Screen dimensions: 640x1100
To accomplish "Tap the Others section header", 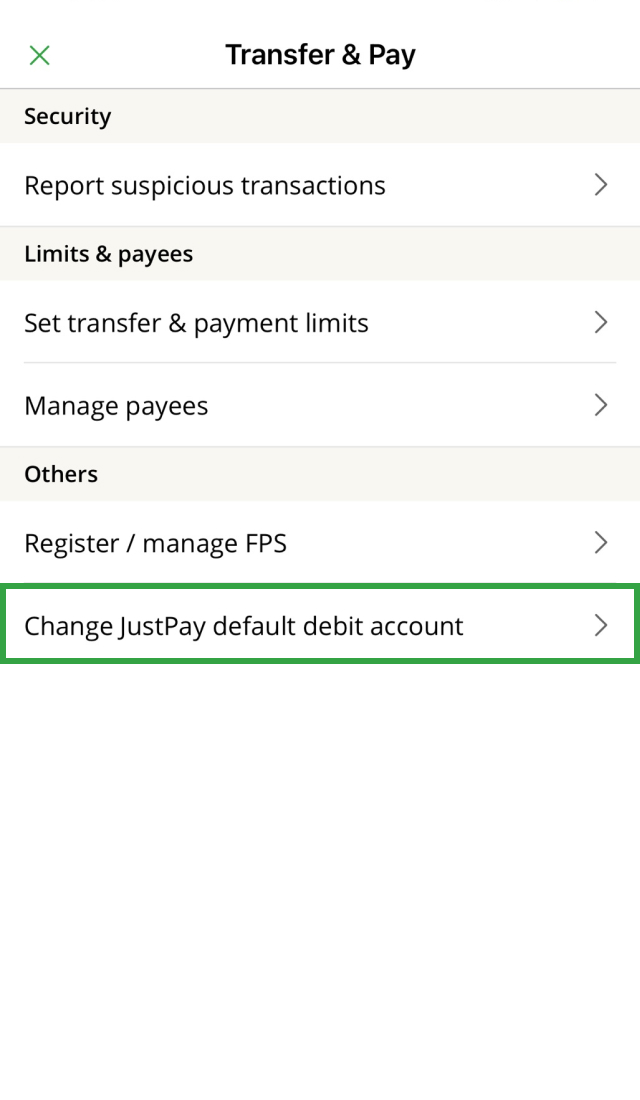I will pos(61,474).
